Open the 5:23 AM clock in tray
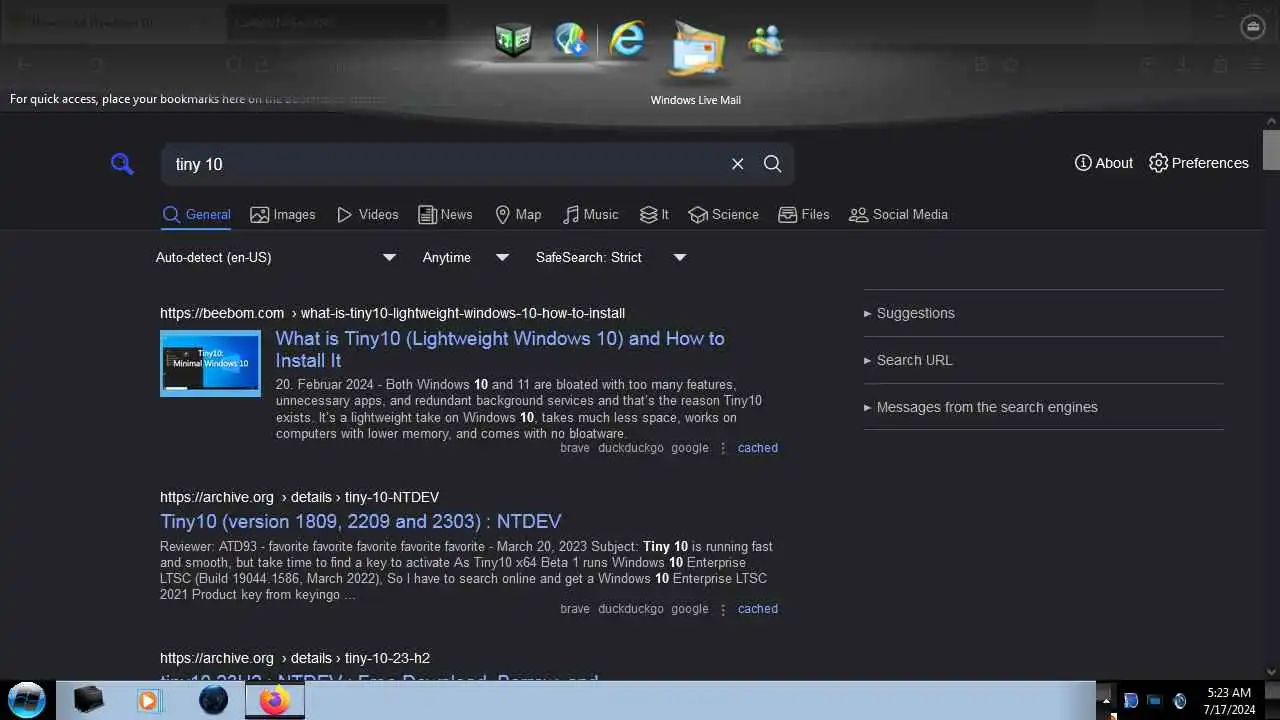Image resolution: width=1280 pixels, height=720 pixels. click(x=1229, y=700)
